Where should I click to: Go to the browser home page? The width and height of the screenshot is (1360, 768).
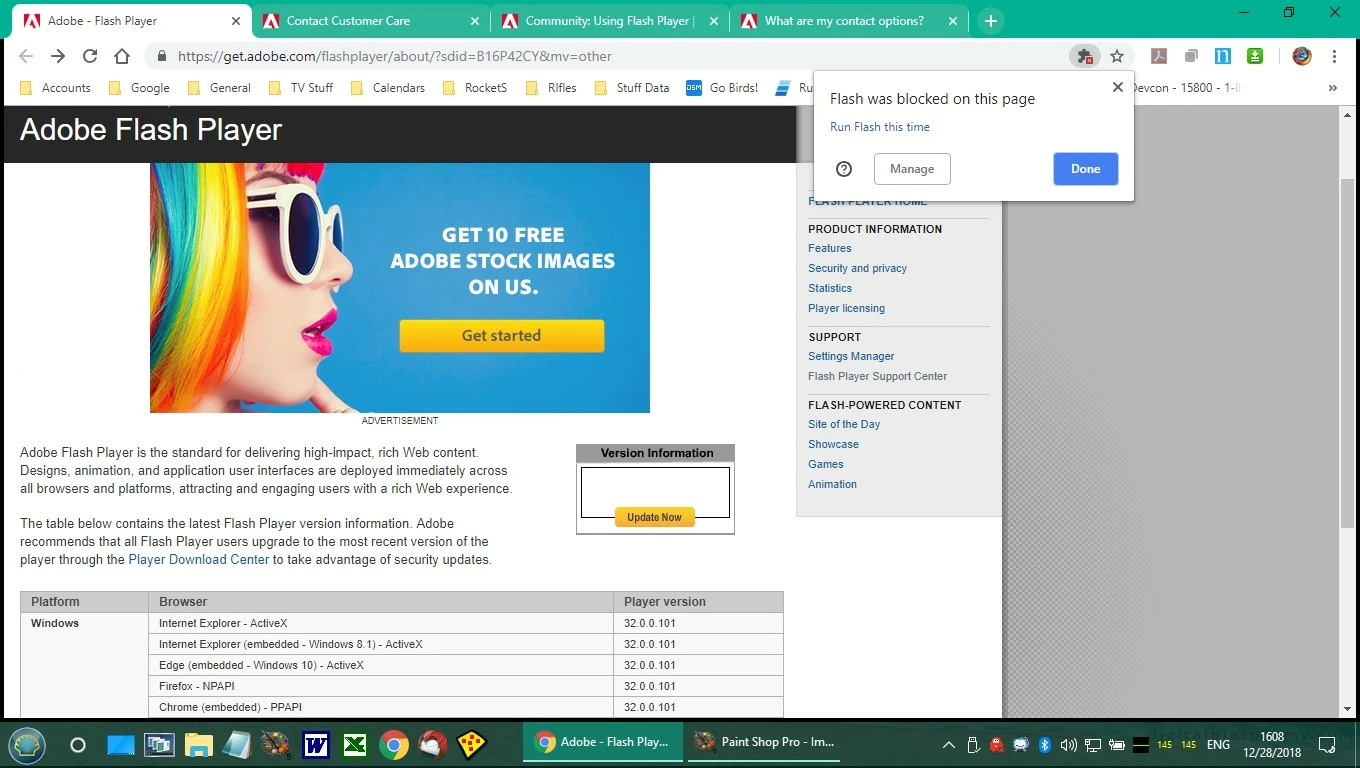122,56
